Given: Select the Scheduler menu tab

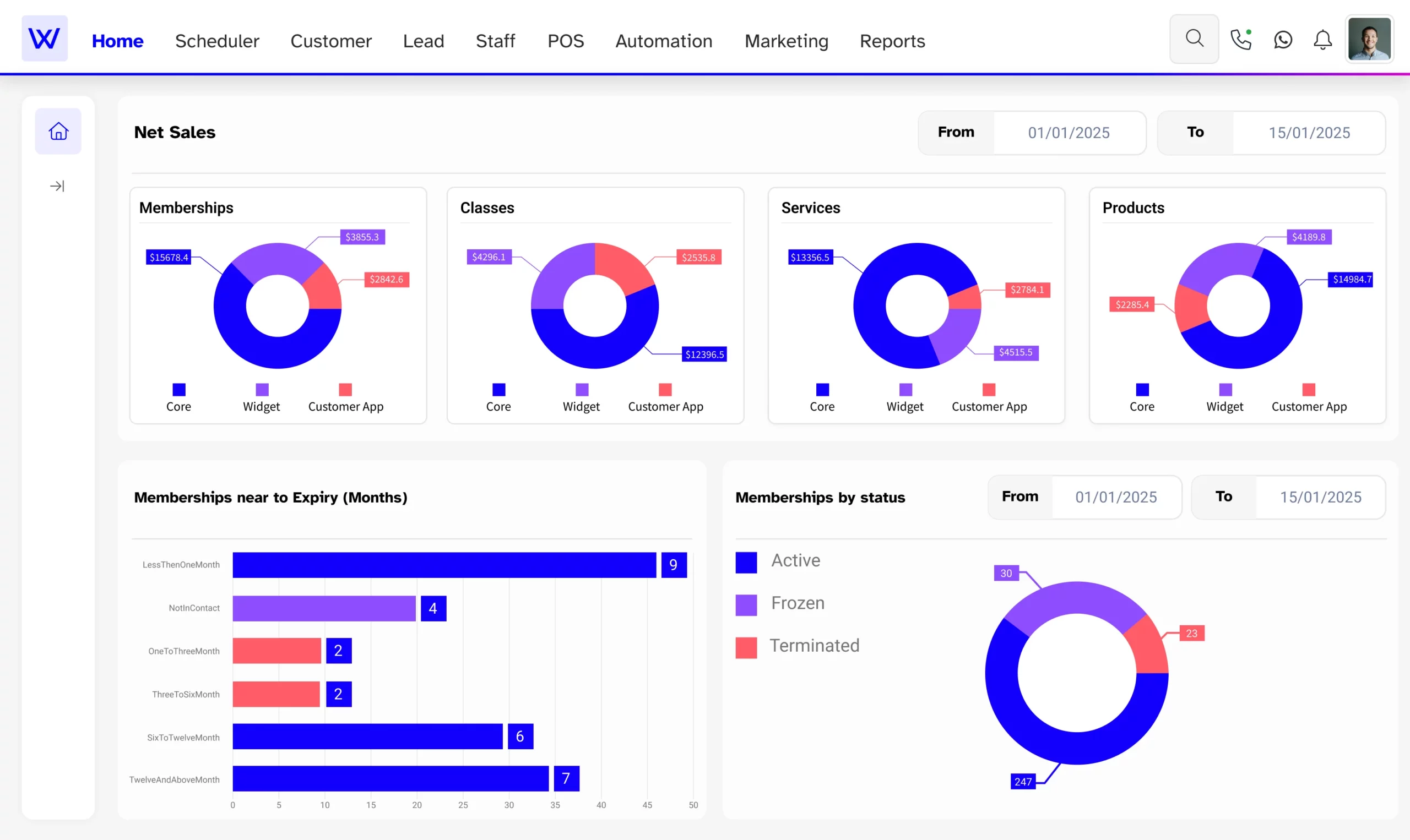Looking at the screenshot, I should [217, 40].
